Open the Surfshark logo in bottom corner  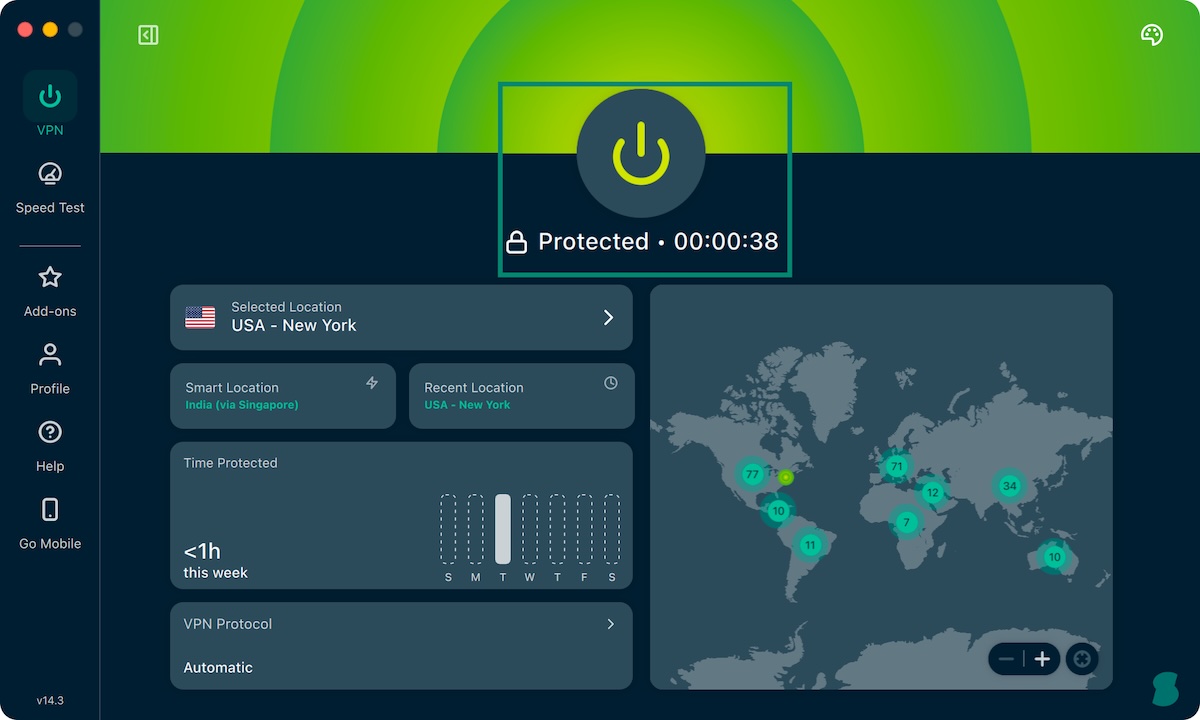tap(1165, 690)
